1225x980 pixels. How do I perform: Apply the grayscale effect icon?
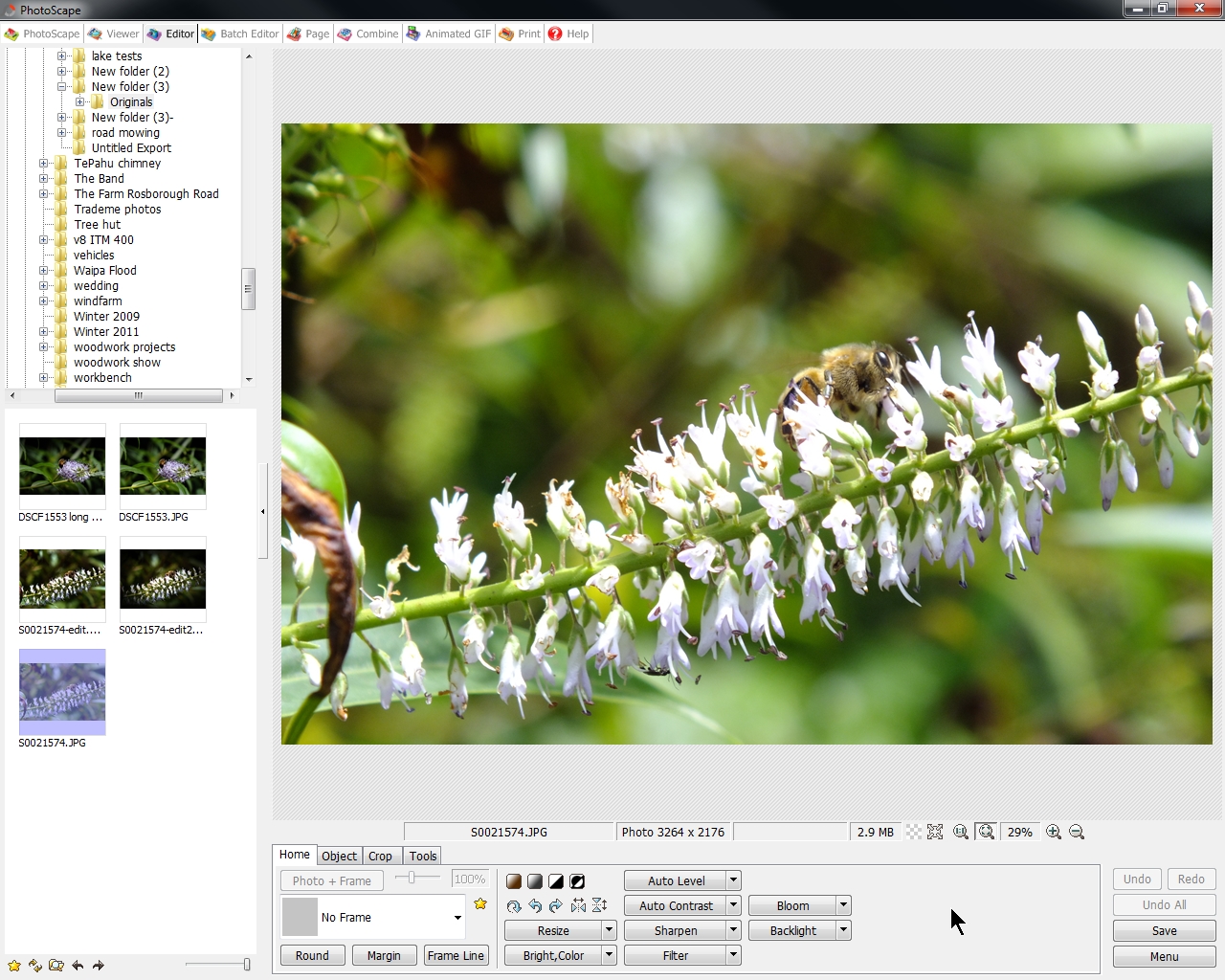click(x=534, y=880)
